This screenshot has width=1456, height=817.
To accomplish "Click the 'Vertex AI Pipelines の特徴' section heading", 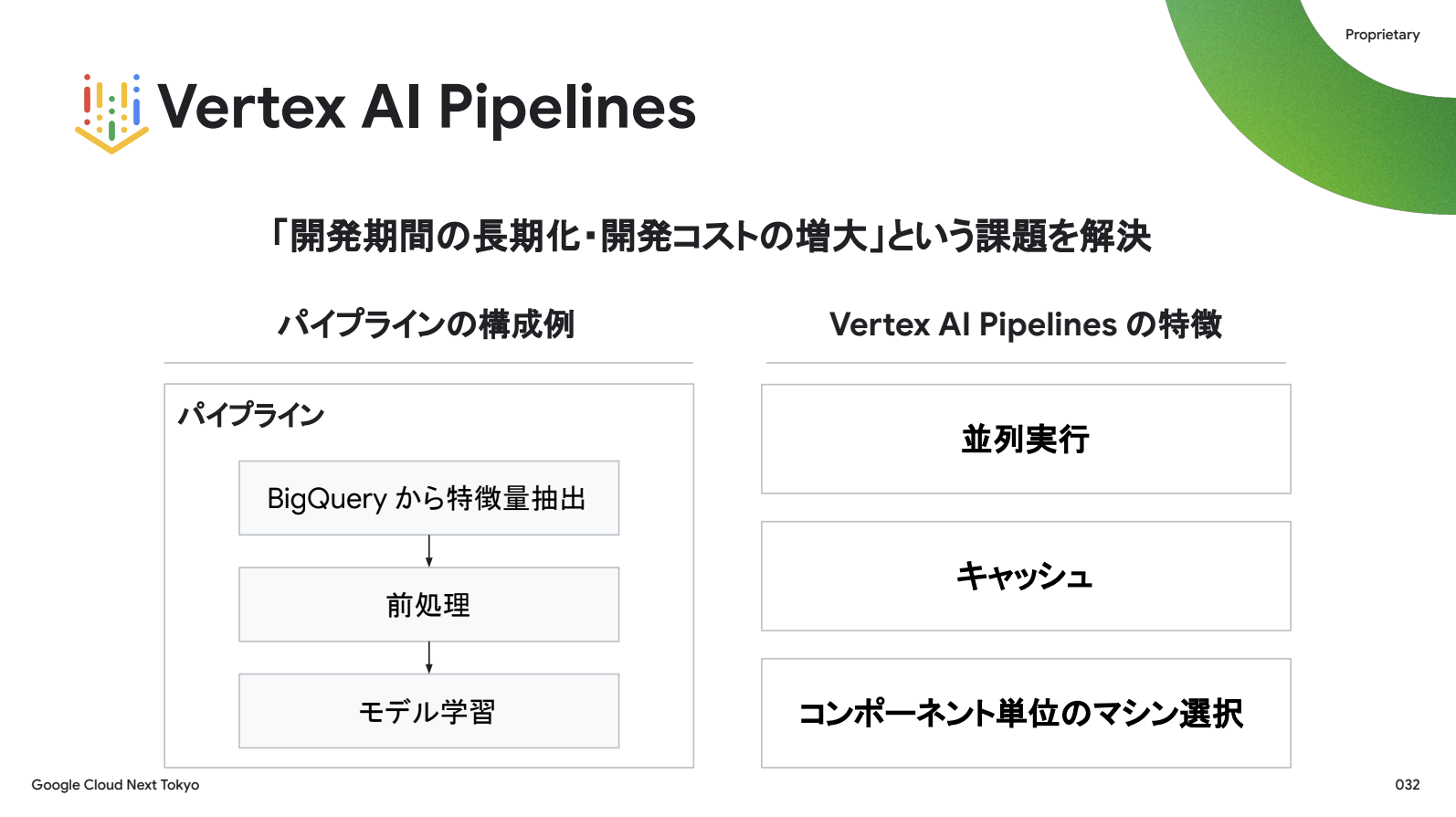I will 1025,324.
